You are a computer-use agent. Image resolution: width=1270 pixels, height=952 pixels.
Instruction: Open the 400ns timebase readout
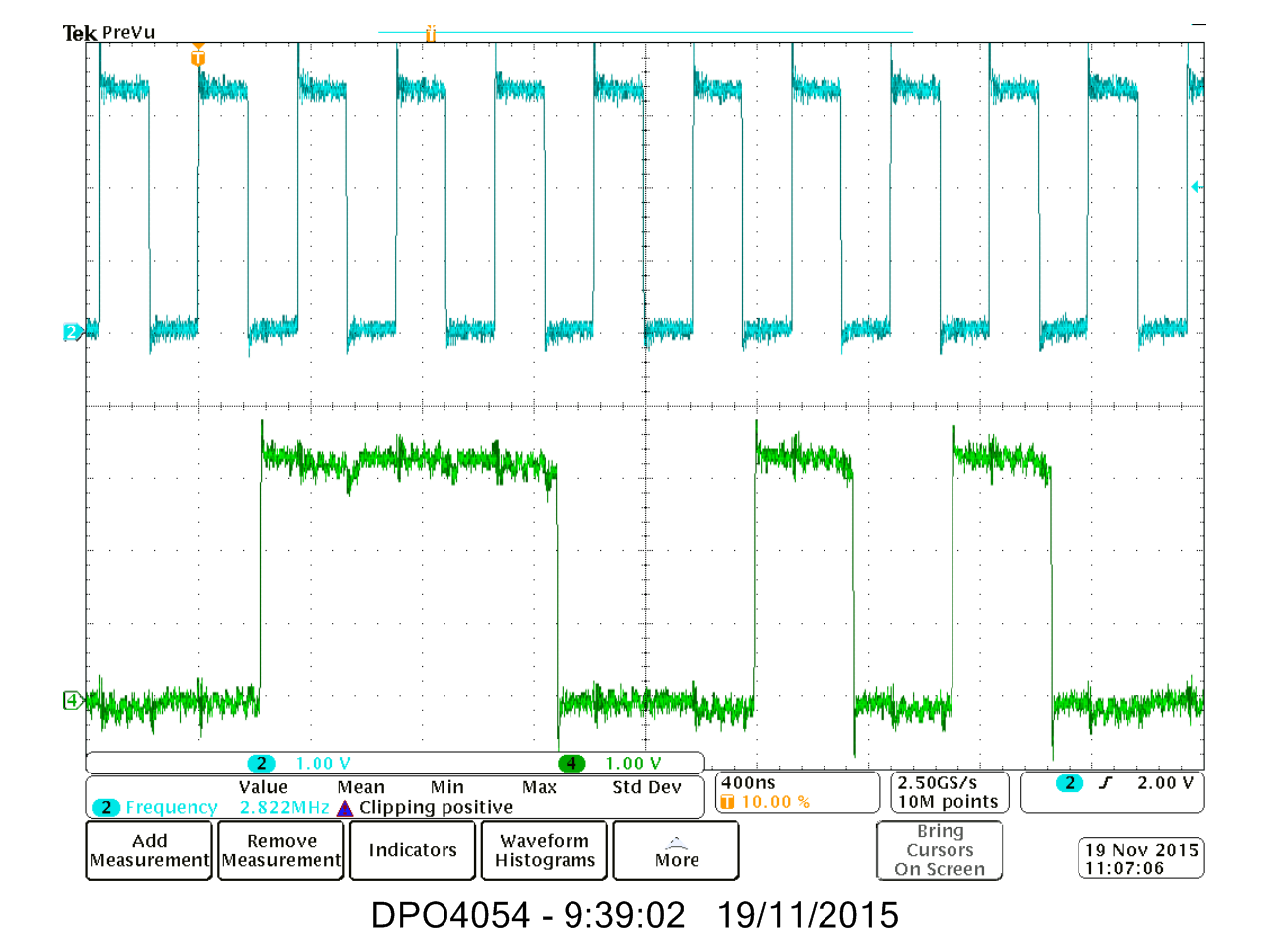pos(751,782)
